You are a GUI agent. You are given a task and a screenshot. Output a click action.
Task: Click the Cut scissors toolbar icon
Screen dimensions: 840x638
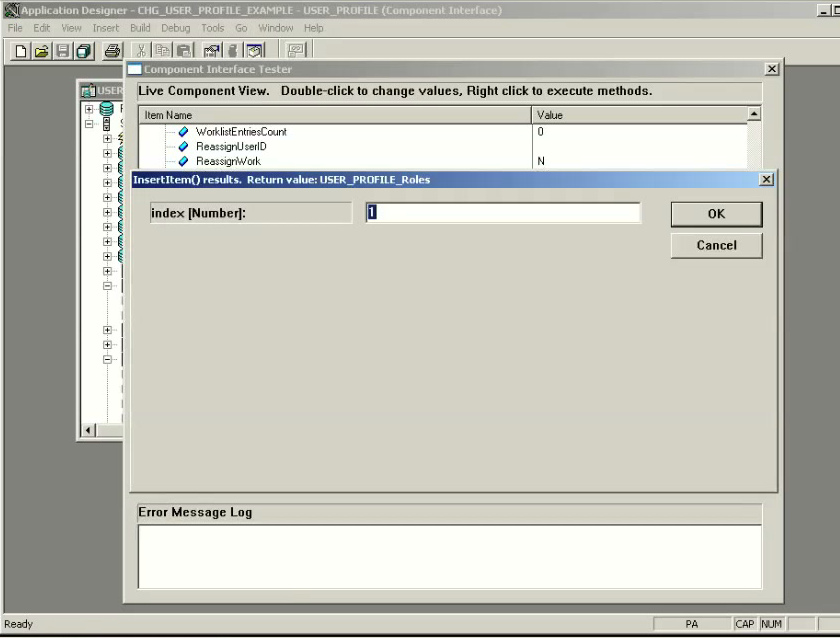(x=141, y=51)
